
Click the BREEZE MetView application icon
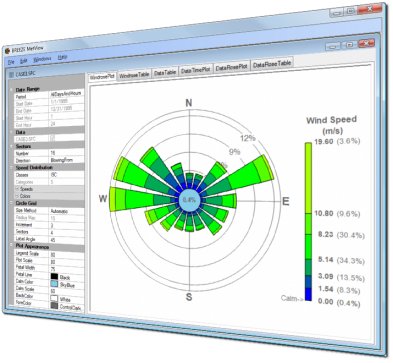click(7, 51)
